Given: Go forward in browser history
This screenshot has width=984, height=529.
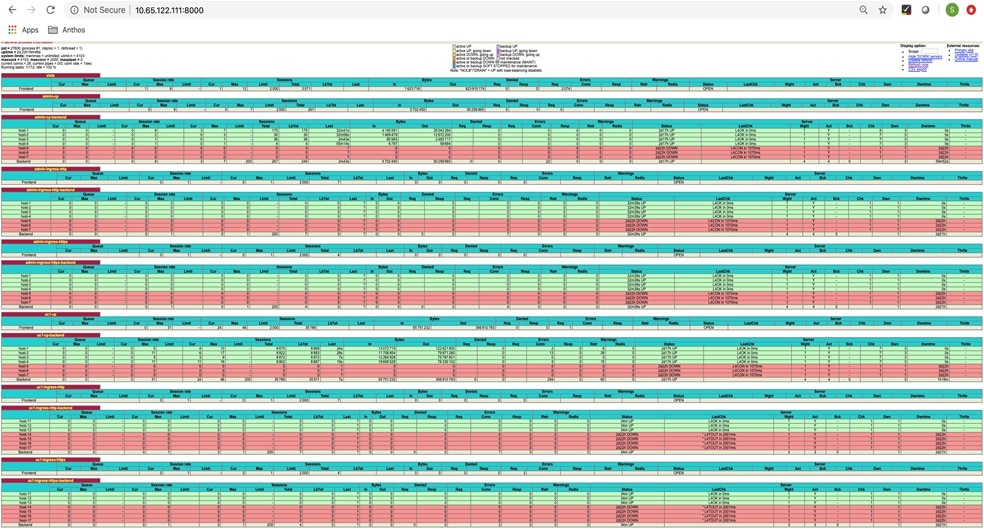Looking at the screenshot, I should [31, 10].
